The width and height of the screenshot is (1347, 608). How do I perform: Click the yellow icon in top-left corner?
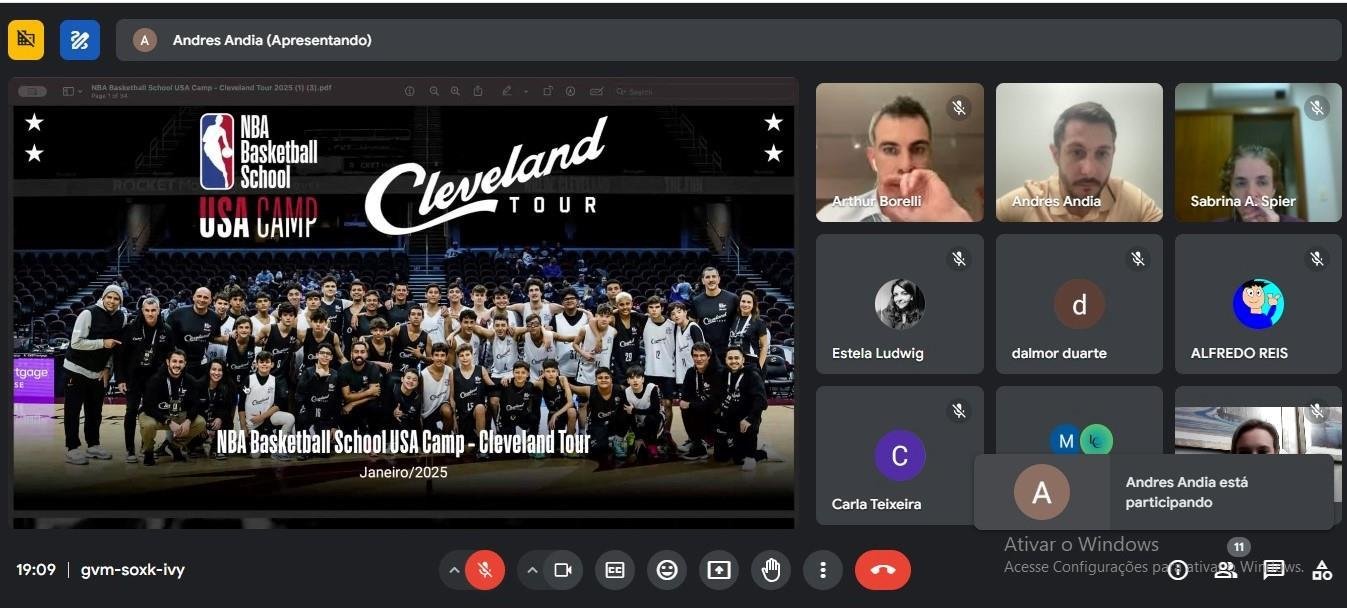click(26, 40)
